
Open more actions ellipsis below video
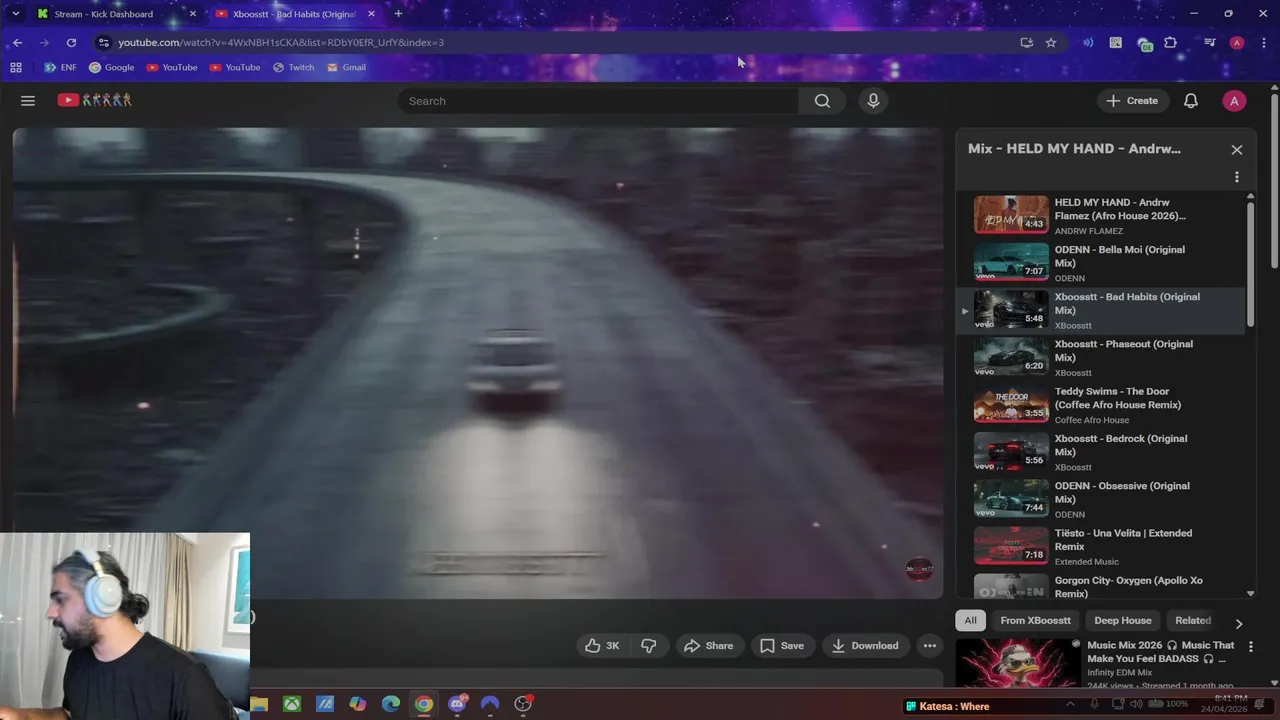(930, 646)
